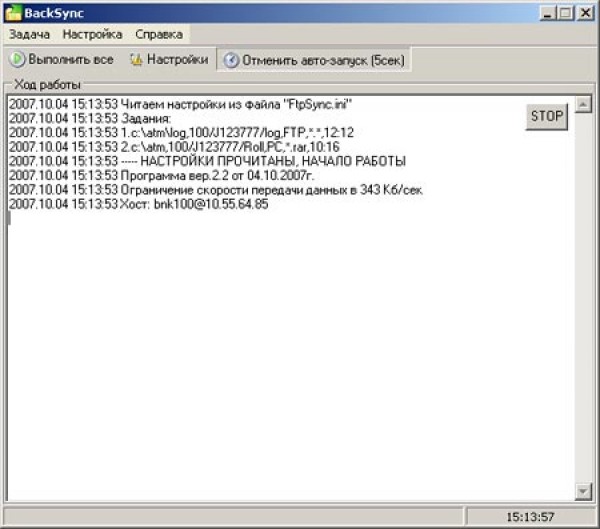The image size is (600, 529).
Task: Minimize the BackSync window
Action: click(x=548, y=13)
